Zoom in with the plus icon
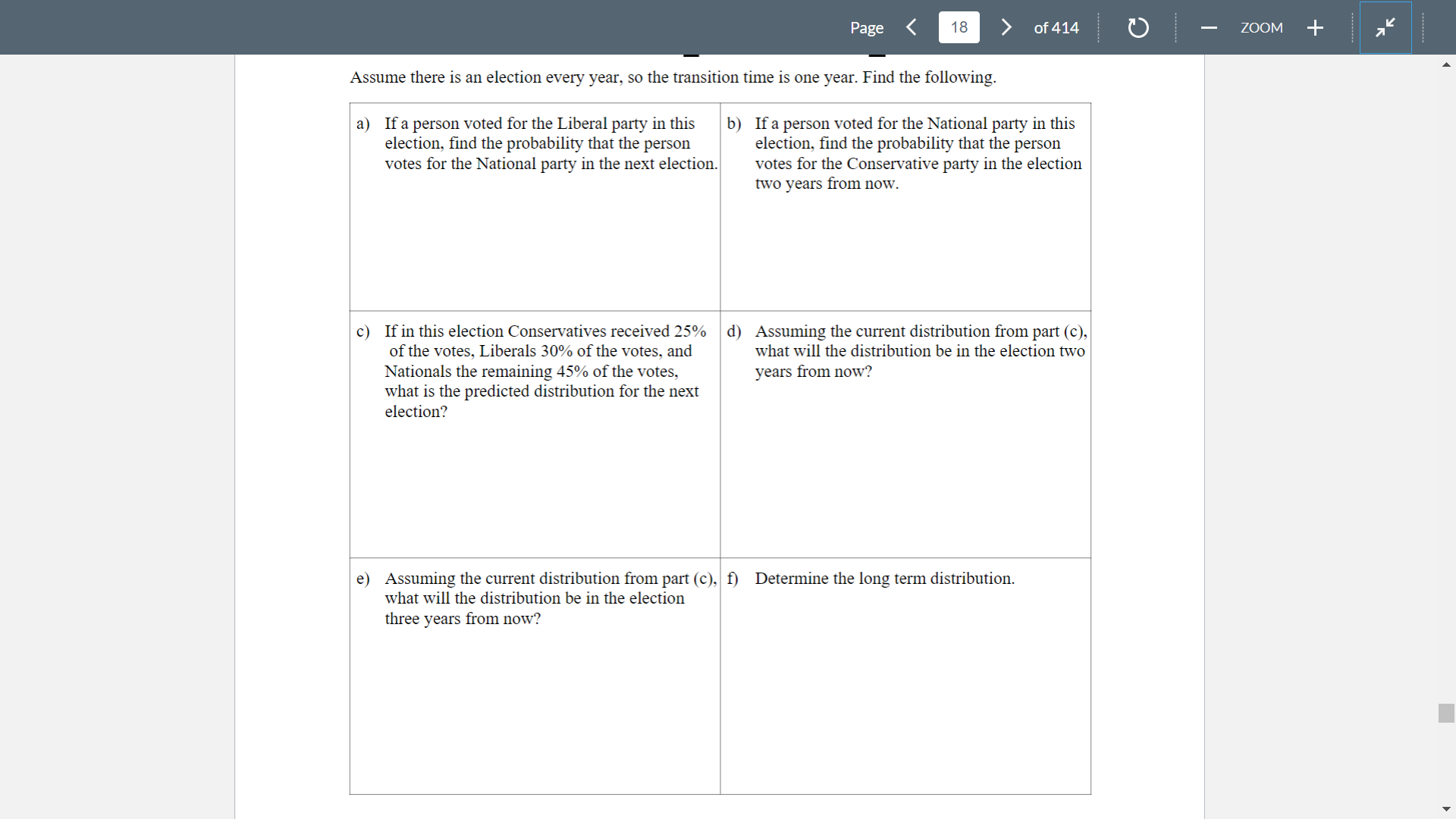Viewport: 1456px width, 819px height. [x=1315, y=28]
